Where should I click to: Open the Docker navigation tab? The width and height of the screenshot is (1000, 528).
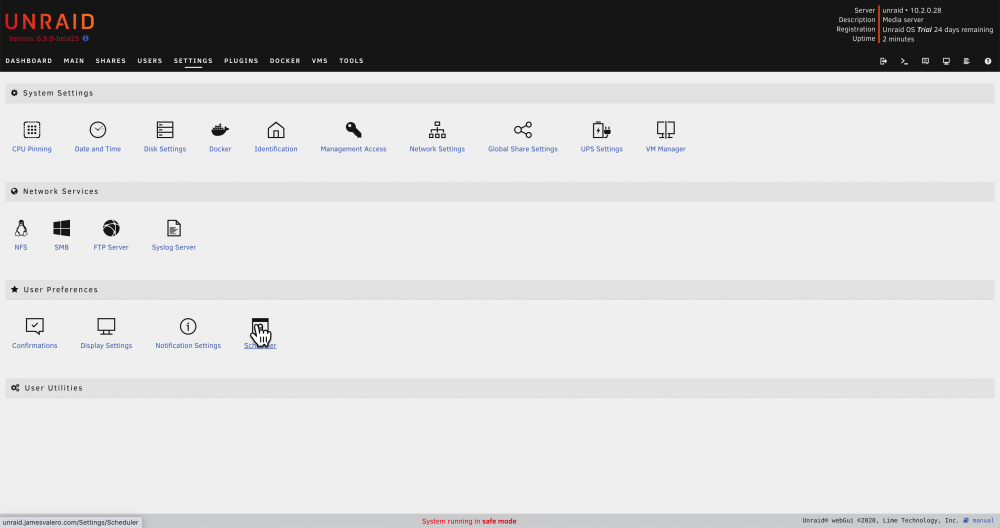285,61
